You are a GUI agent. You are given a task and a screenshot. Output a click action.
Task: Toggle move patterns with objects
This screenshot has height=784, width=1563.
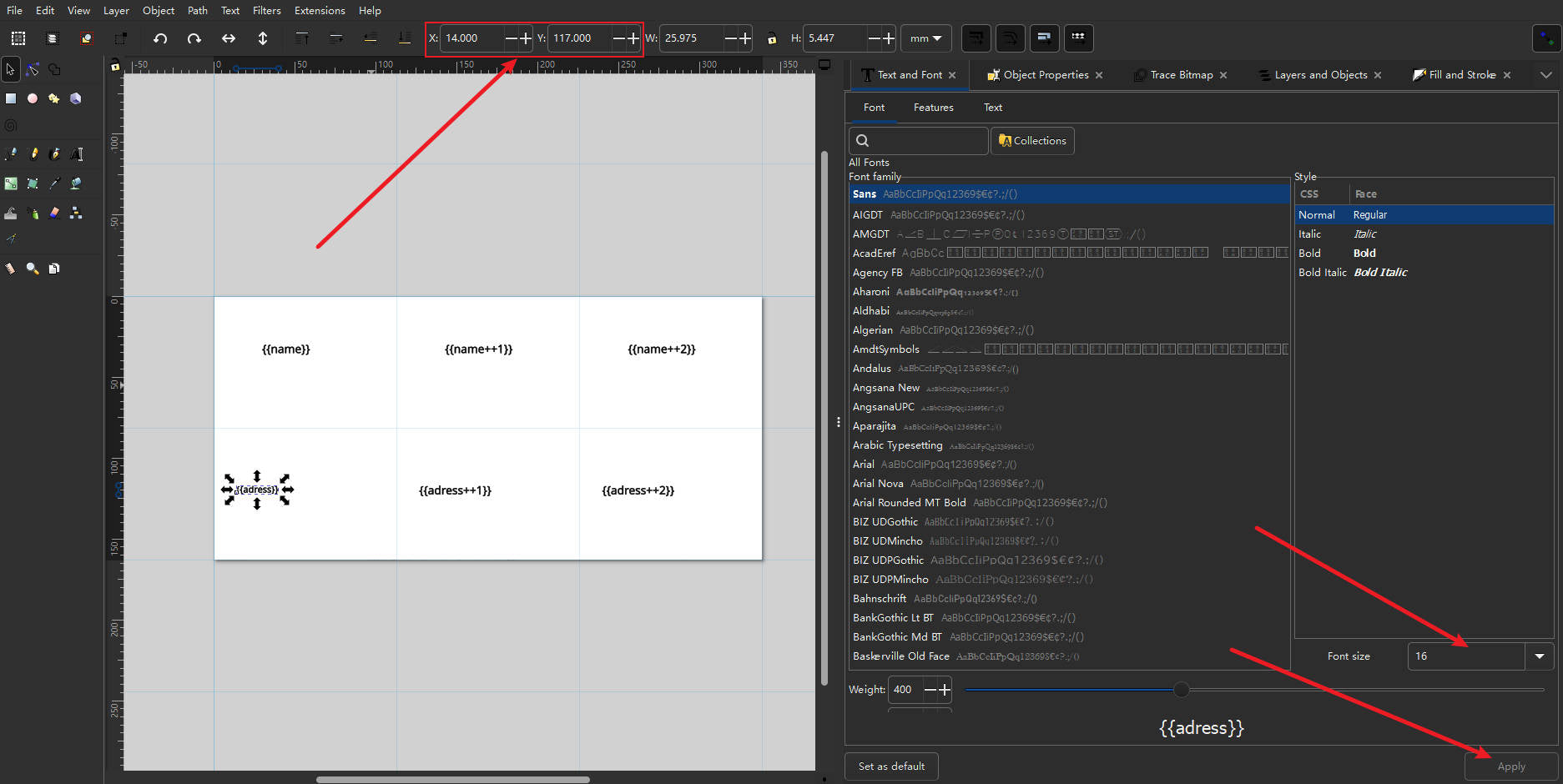click(1078, 38)
